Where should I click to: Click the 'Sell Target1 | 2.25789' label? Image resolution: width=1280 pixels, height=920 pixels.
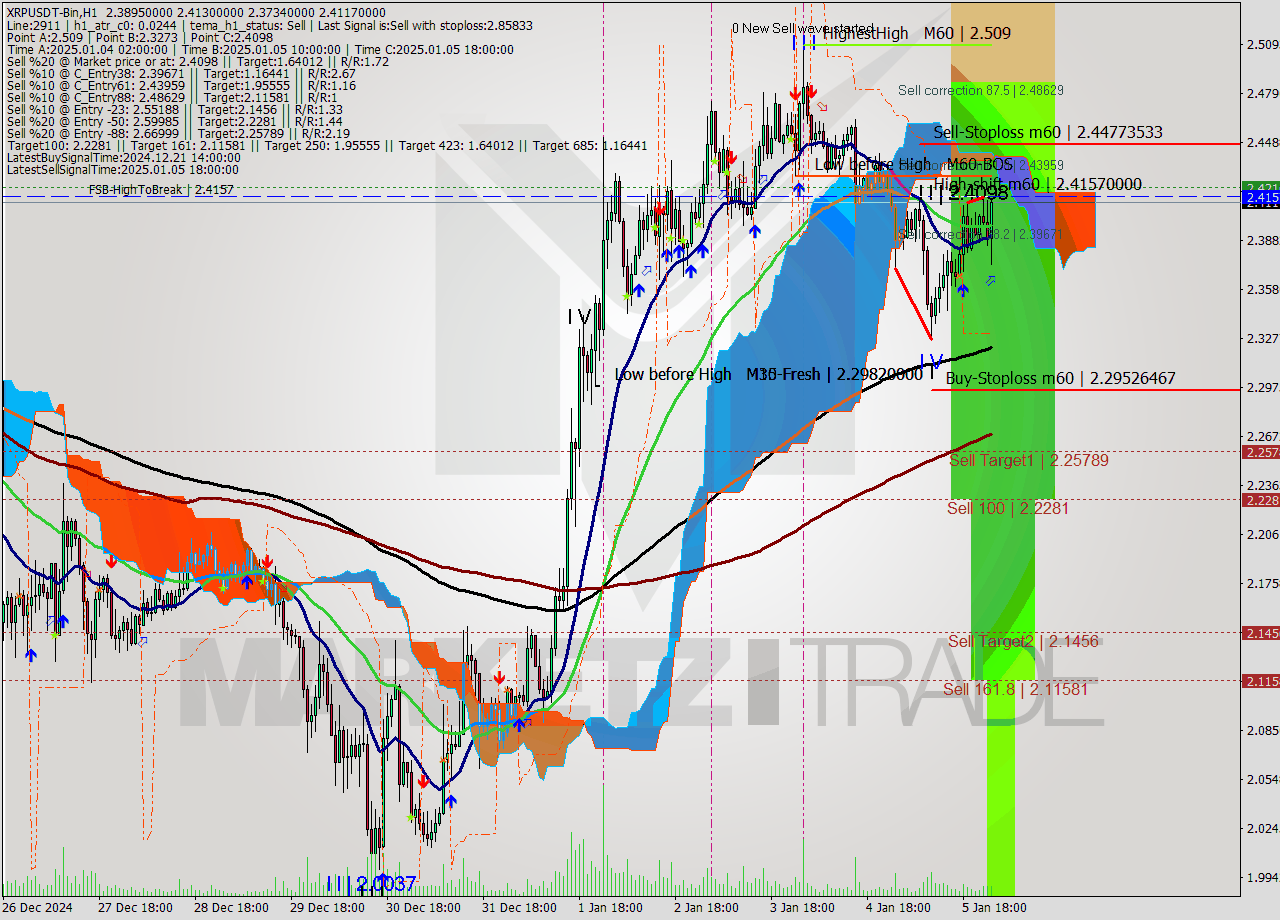1029,460
